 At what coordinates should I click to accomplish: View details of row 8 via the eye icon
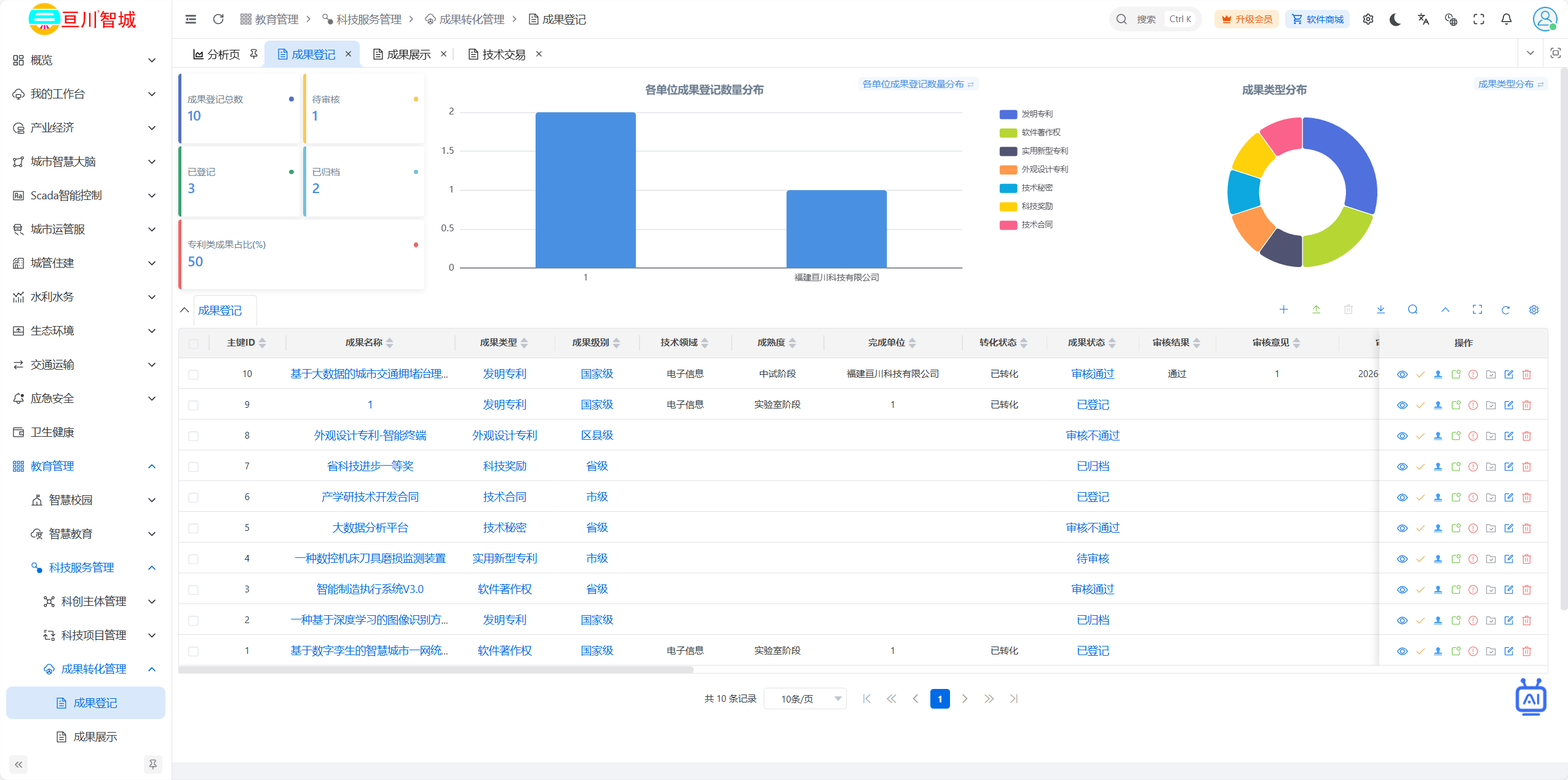(1402, 436)
